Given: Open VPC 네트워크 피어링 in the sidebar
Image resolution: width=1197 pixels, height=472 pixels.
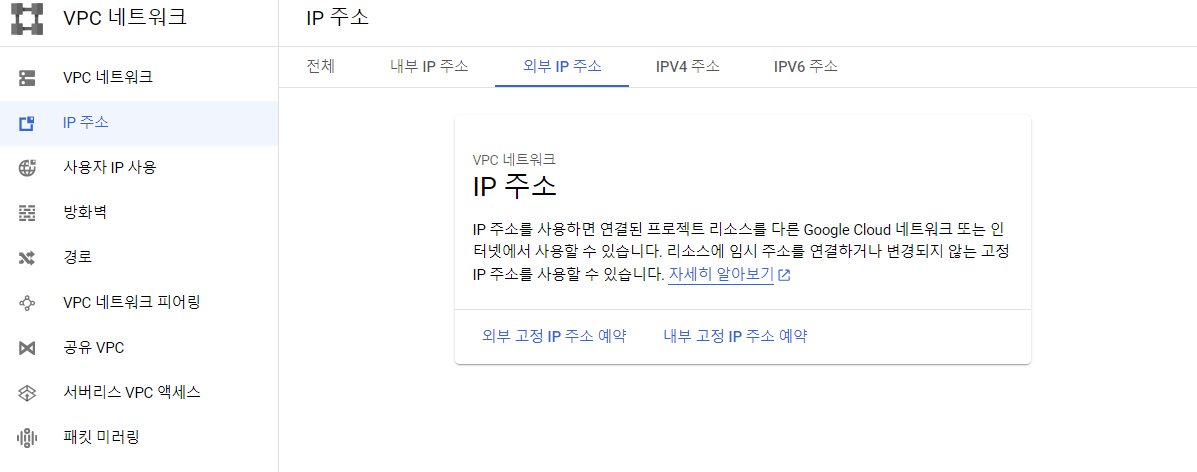Looking at the screenshot, I should click(139, 303).
